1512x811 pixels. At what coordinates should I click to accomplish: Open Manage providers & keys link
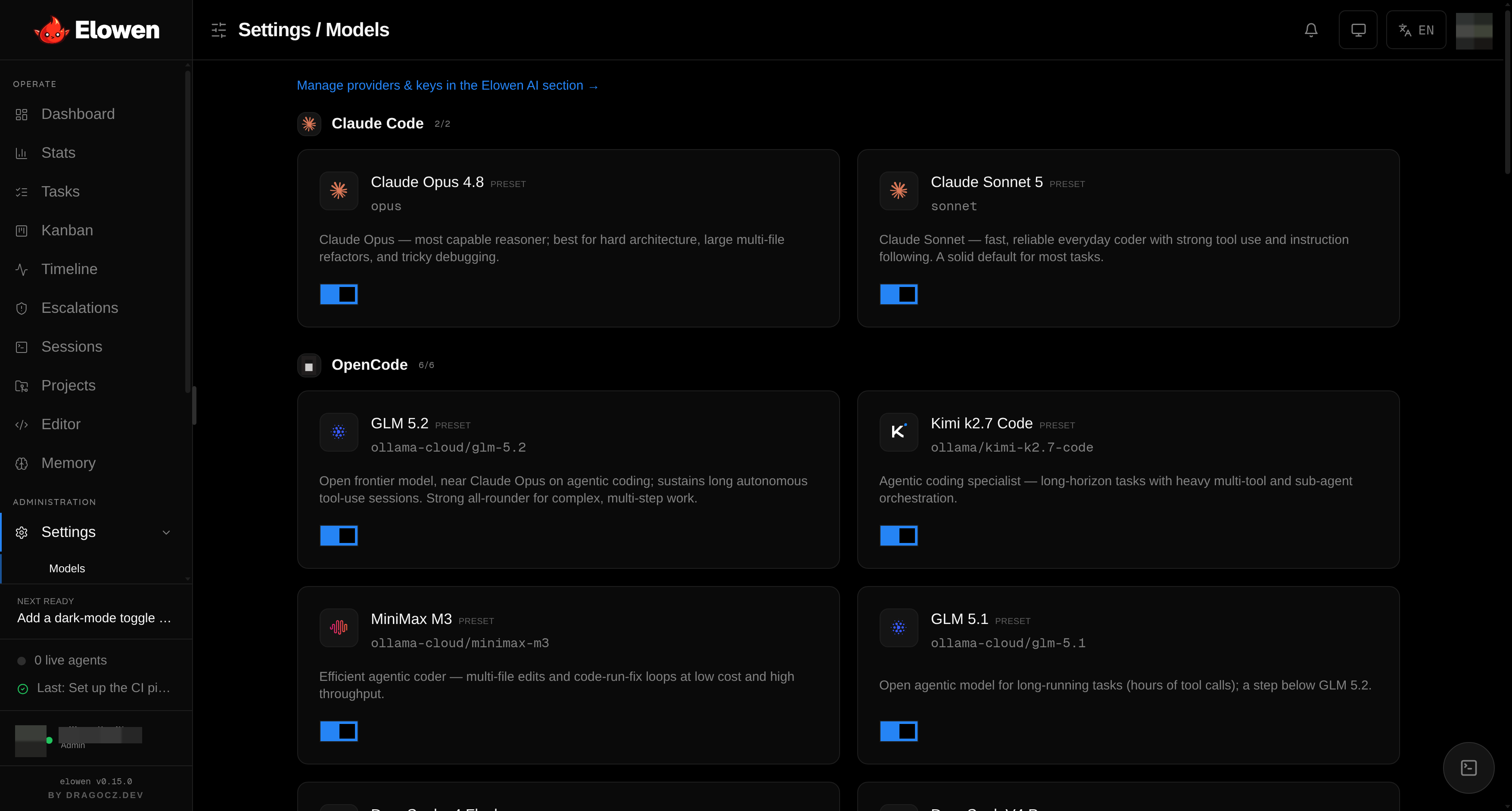point(447,86)
